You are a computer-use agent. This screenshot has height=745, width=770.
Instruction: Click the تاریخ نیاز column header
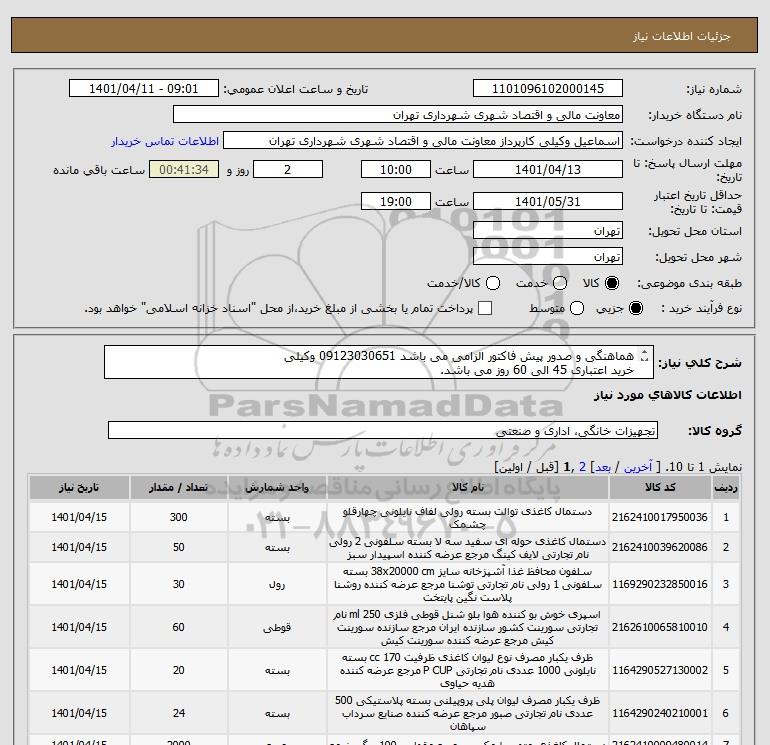[79, 488]
